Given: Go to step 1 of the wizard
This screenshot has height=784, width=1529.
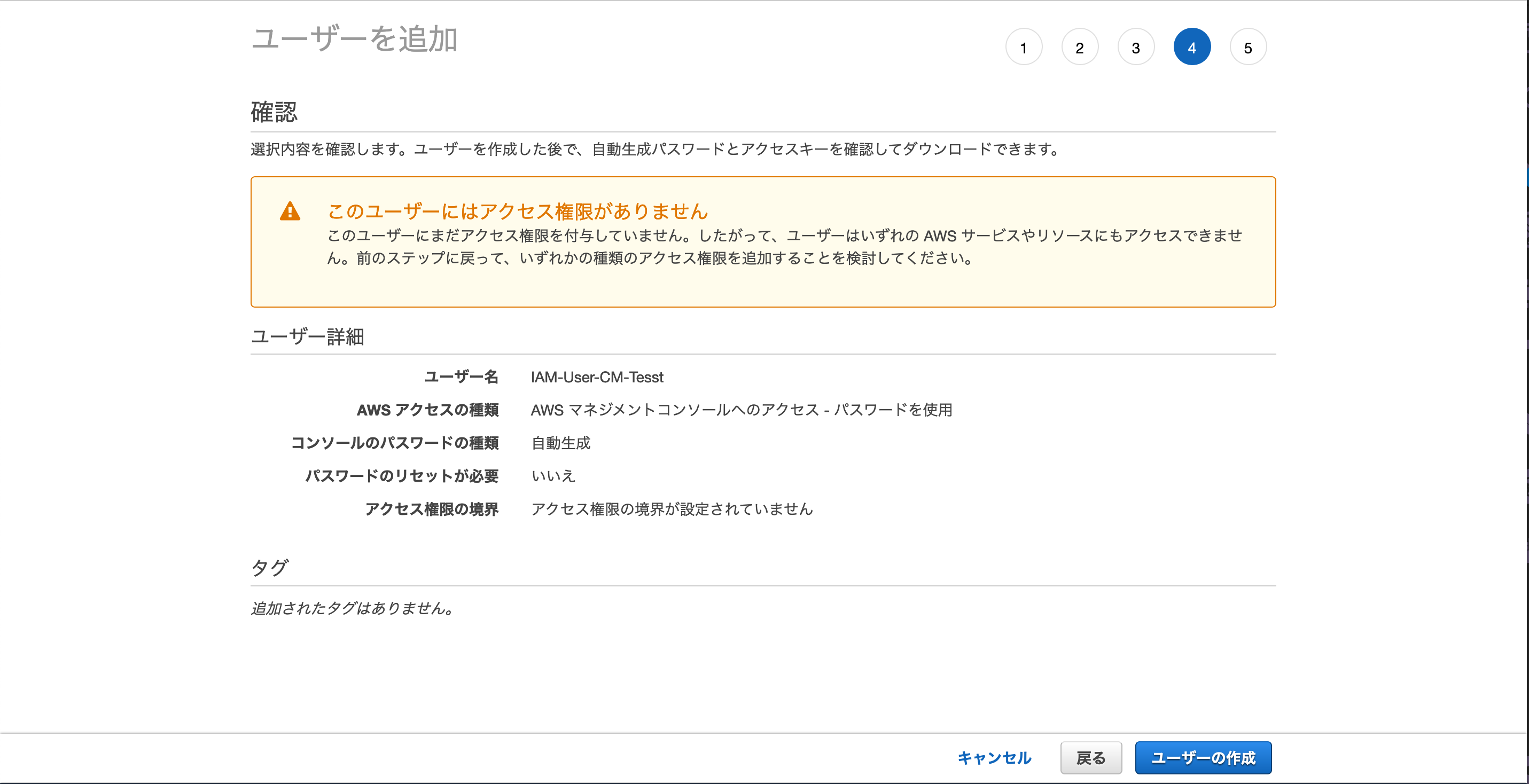Looking at the screenshot, I should coord(1023,48).
